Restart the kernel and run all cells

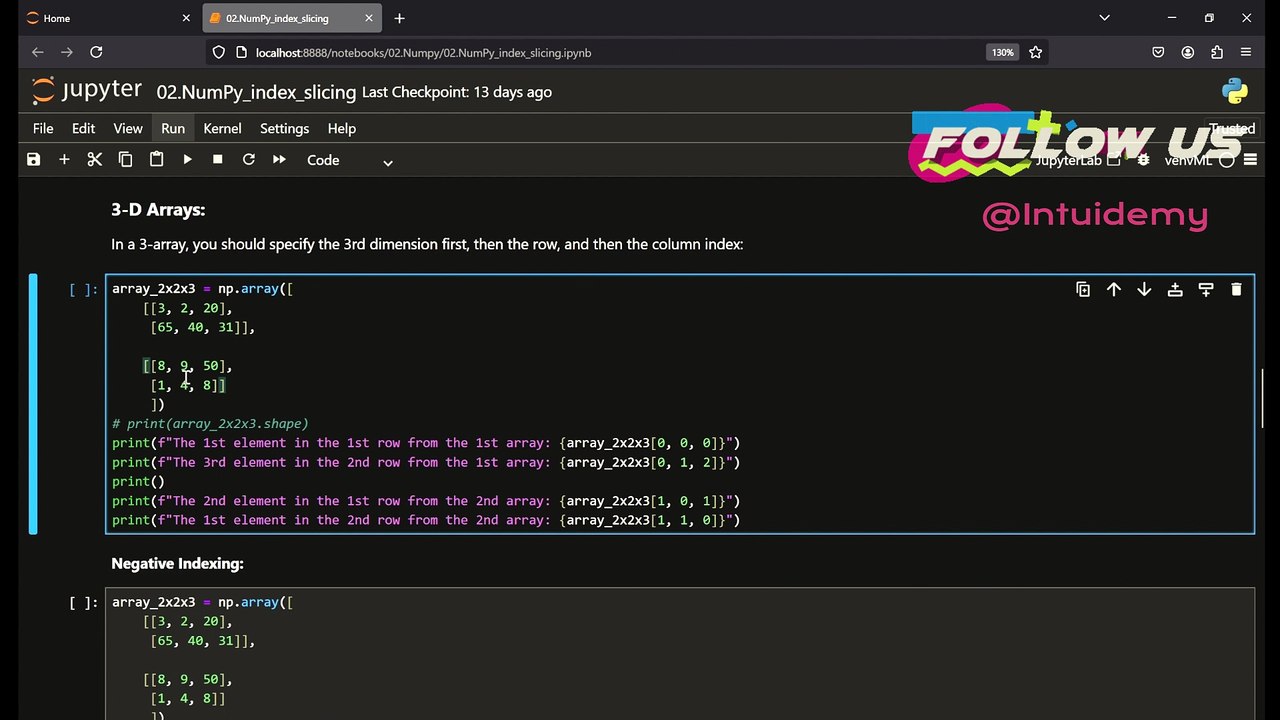tap(279, 160)
